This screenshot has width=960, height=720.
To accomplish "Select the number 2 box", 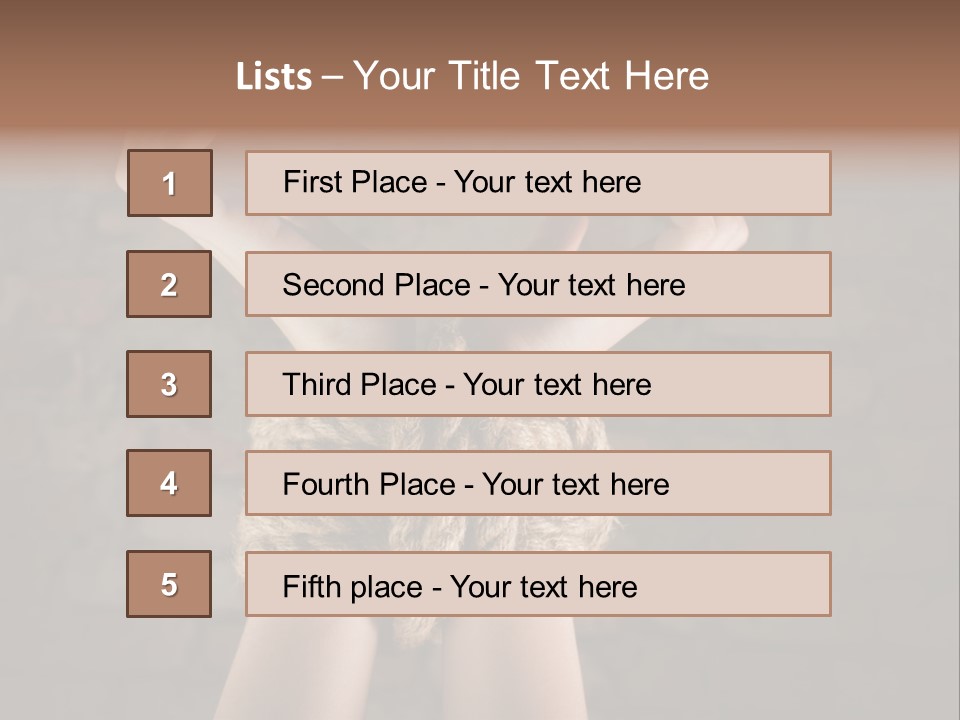I will [169, 284].
